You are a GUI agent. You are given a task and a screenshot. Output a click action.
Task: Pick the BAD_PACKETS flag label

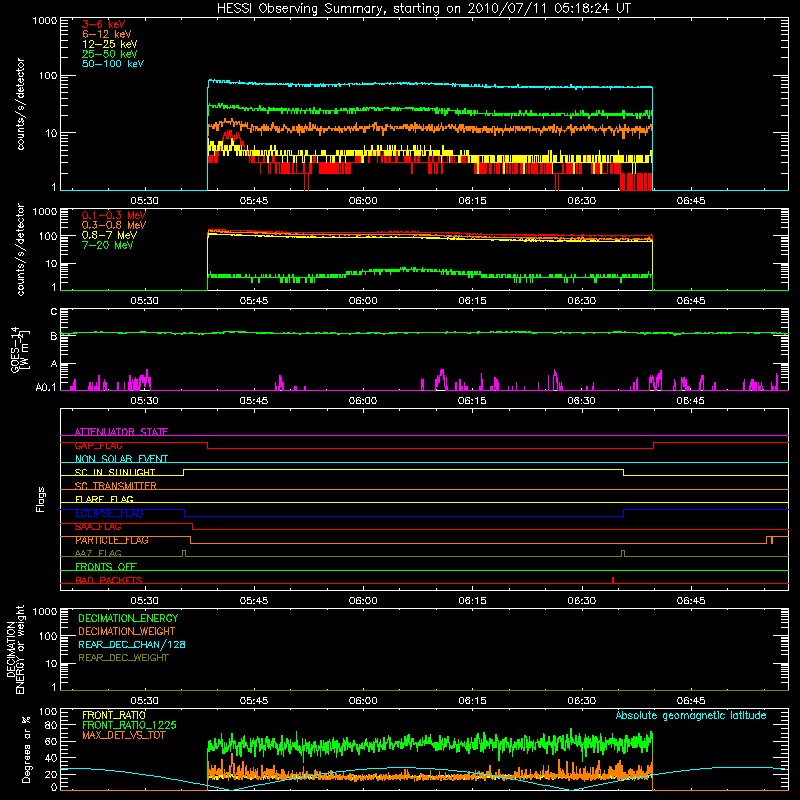[x=109, y=580]
